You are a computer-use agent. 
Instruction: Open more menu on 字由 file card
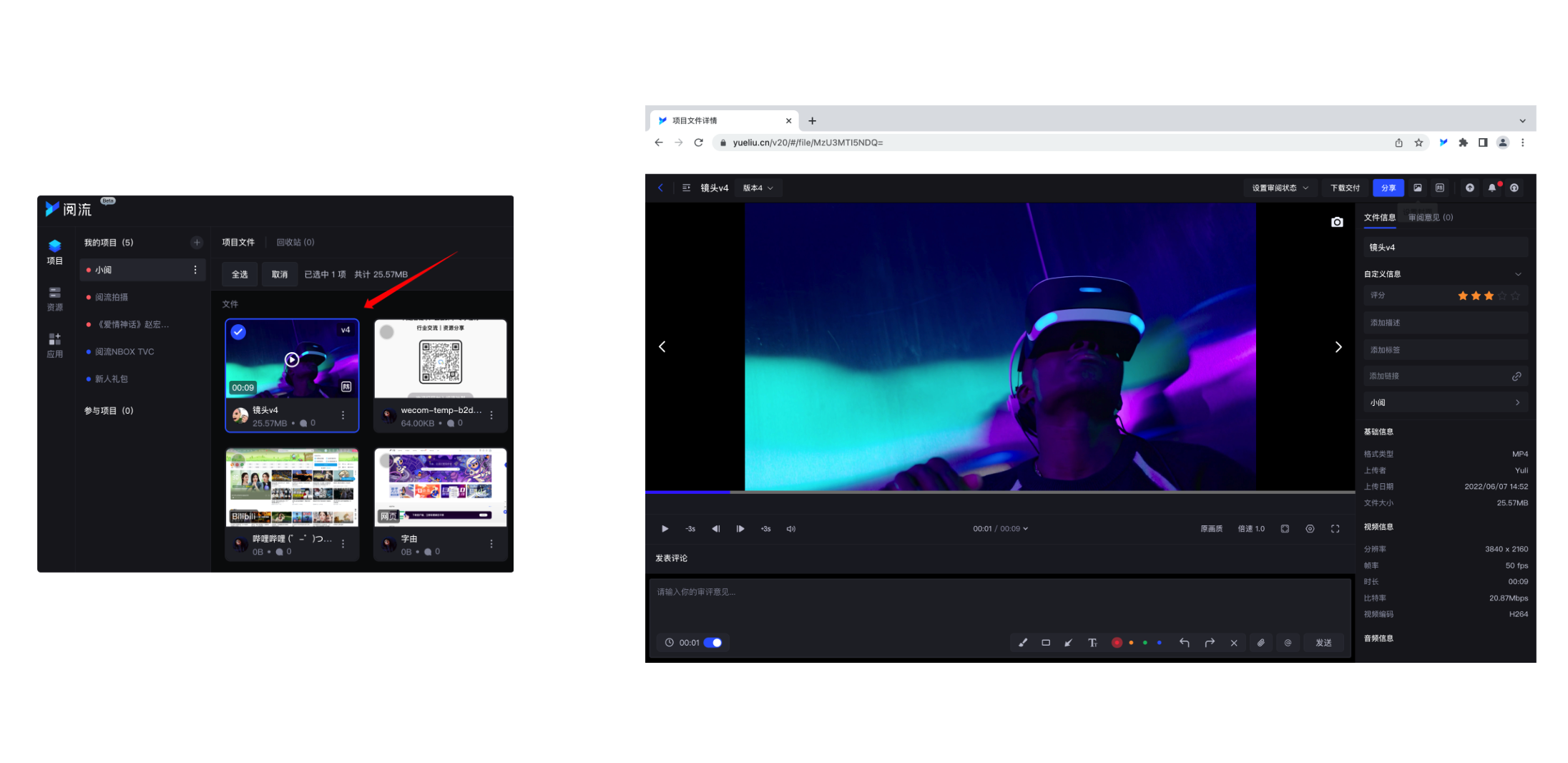(491, 544)
